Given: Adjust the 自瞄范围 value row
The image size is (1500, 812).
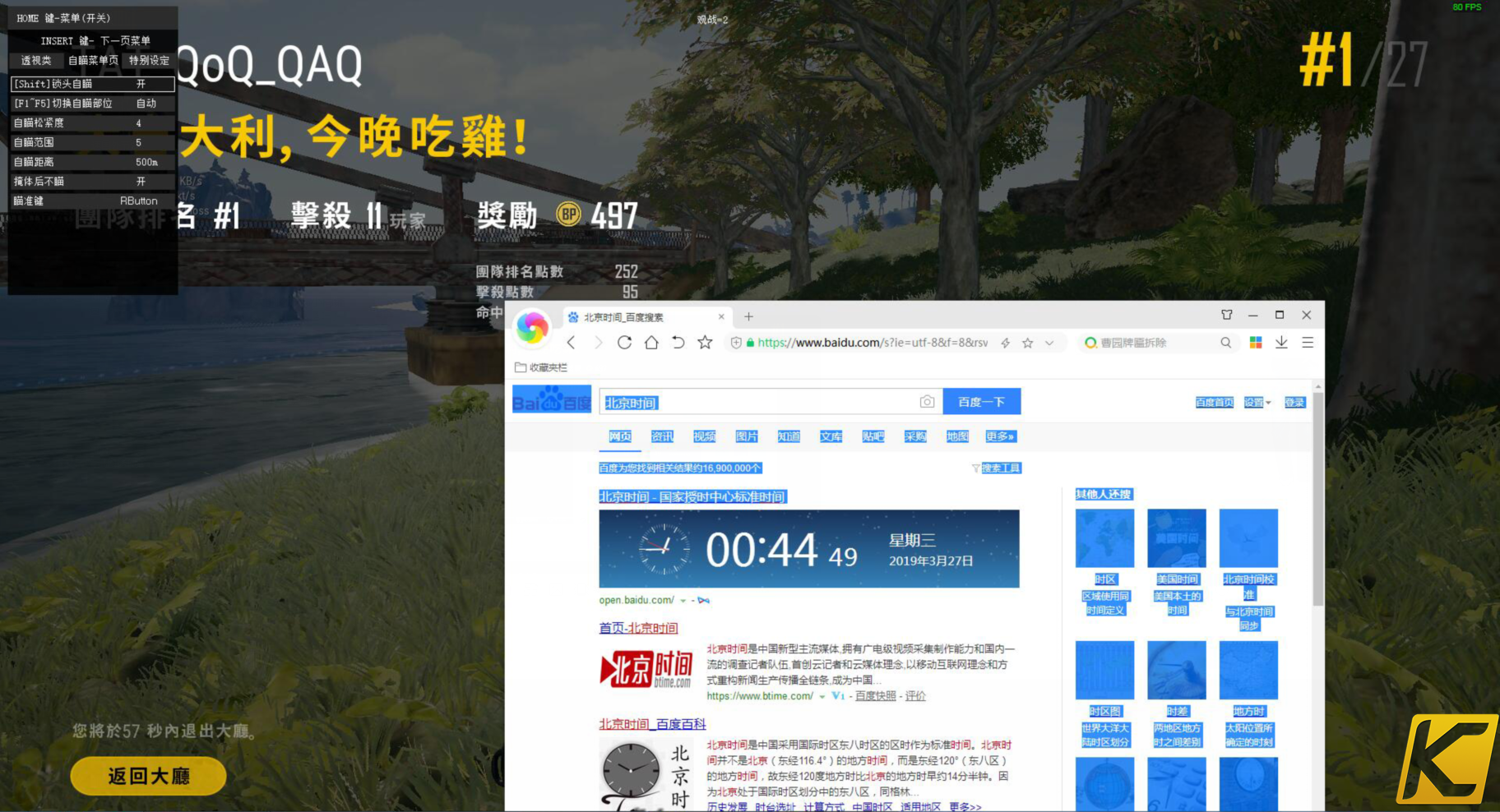Looking at the screenshot, I should (92, 143).
